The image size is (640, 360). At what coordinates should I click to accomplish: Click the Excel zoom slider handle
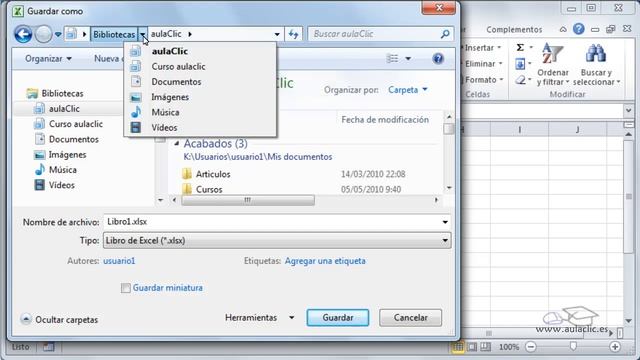[573, 347]
